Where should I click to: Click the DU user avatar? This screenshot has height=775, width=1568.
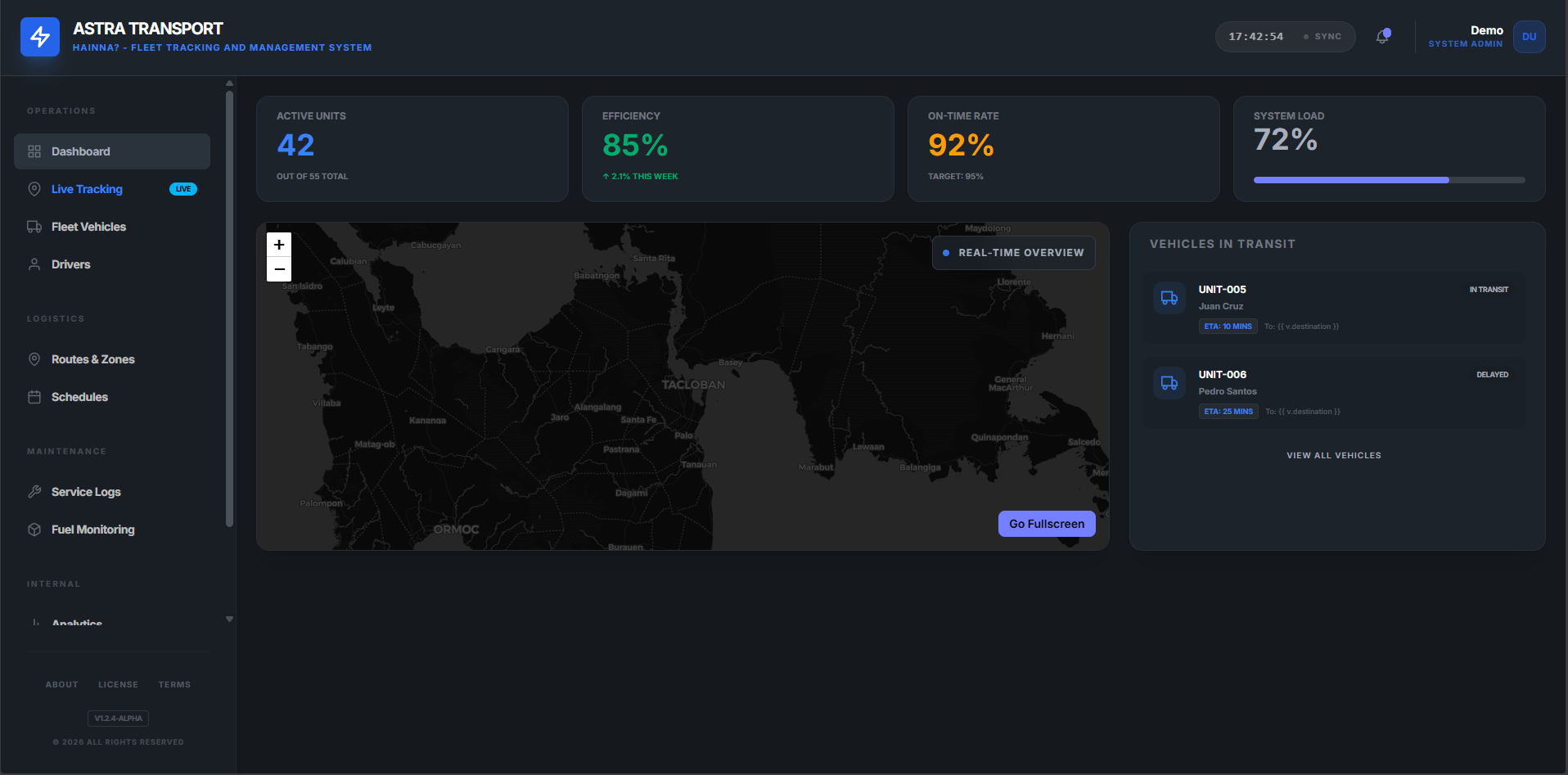1529,37
